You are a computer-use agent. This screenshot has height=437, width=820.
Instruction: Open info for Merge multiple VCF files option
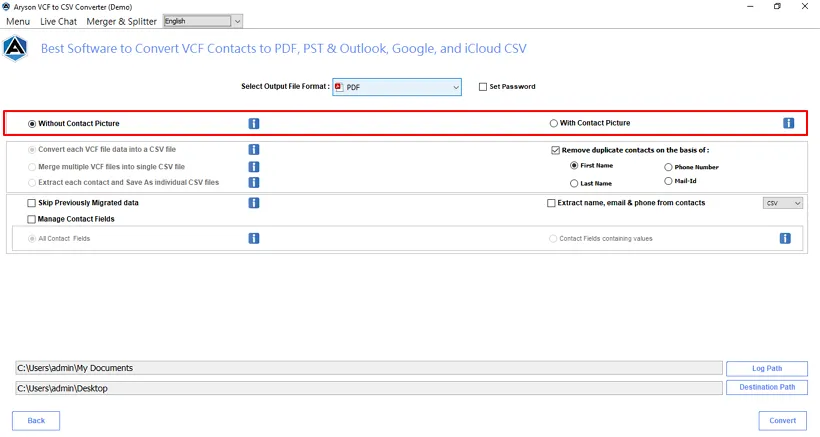pos(254,167)
